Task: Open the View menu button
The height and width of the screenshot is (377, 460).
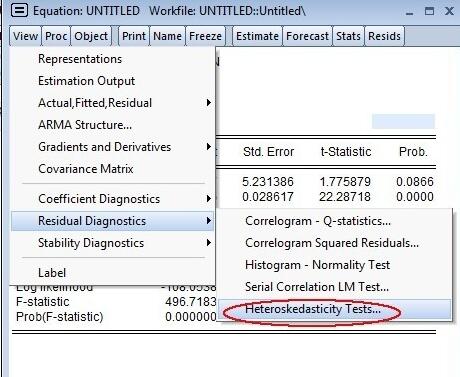Action: 25,36
